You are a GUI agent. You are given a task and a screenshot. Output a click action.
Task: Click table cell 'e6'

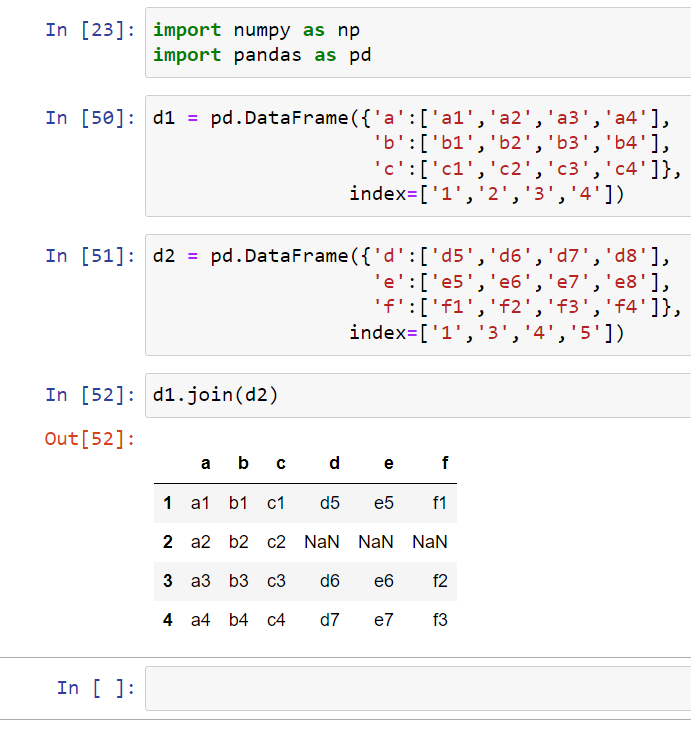(384, 581)
